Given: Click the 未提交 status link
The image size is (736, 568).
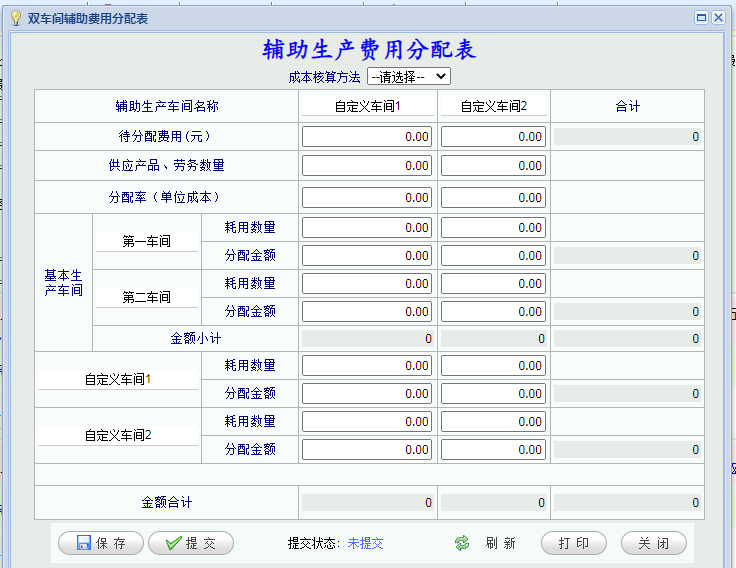Looking at the screenshot, I should tap(365, 543).
